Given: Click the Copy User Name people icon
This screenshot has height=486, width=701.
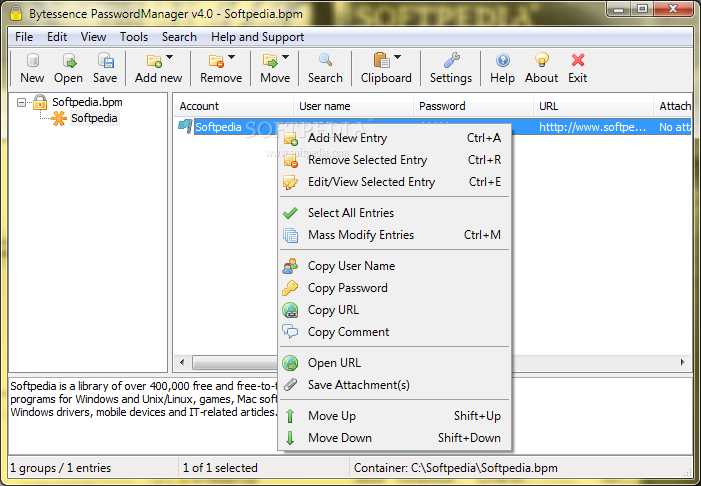Looking at the screenshot, I should click(290, 266).
